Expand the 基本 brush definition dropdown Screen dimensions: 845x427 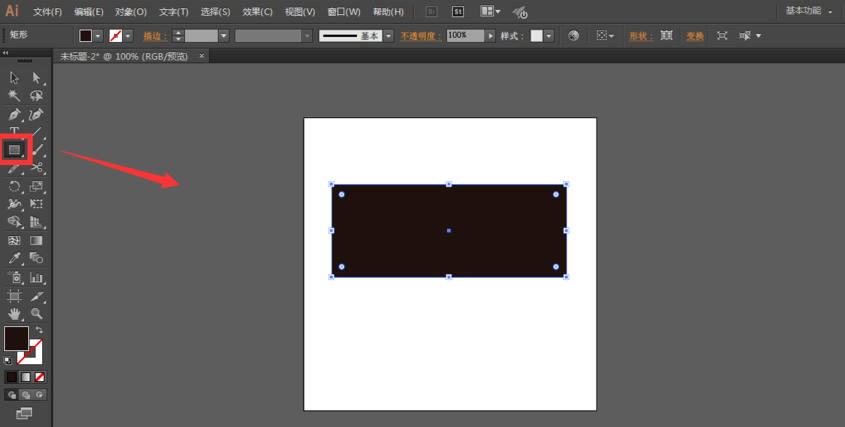(x=388, y=36)
